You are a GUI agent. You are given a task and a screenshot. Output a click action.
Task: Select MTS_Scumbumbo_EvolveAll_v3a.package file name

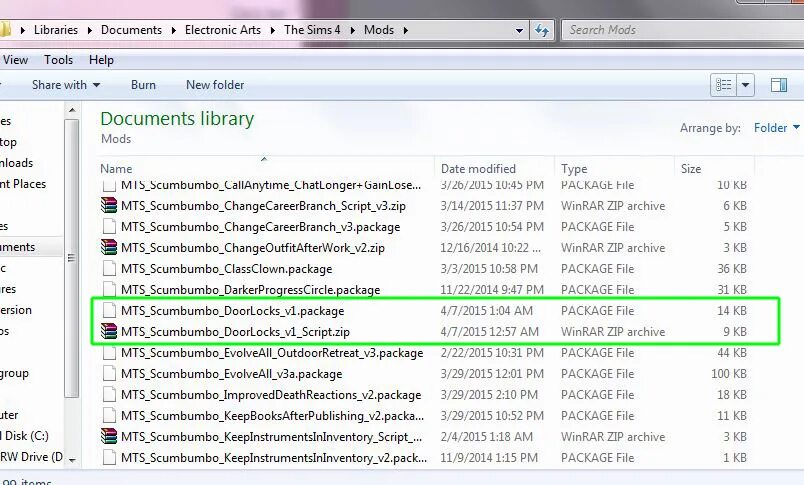(x=232, y=374)
